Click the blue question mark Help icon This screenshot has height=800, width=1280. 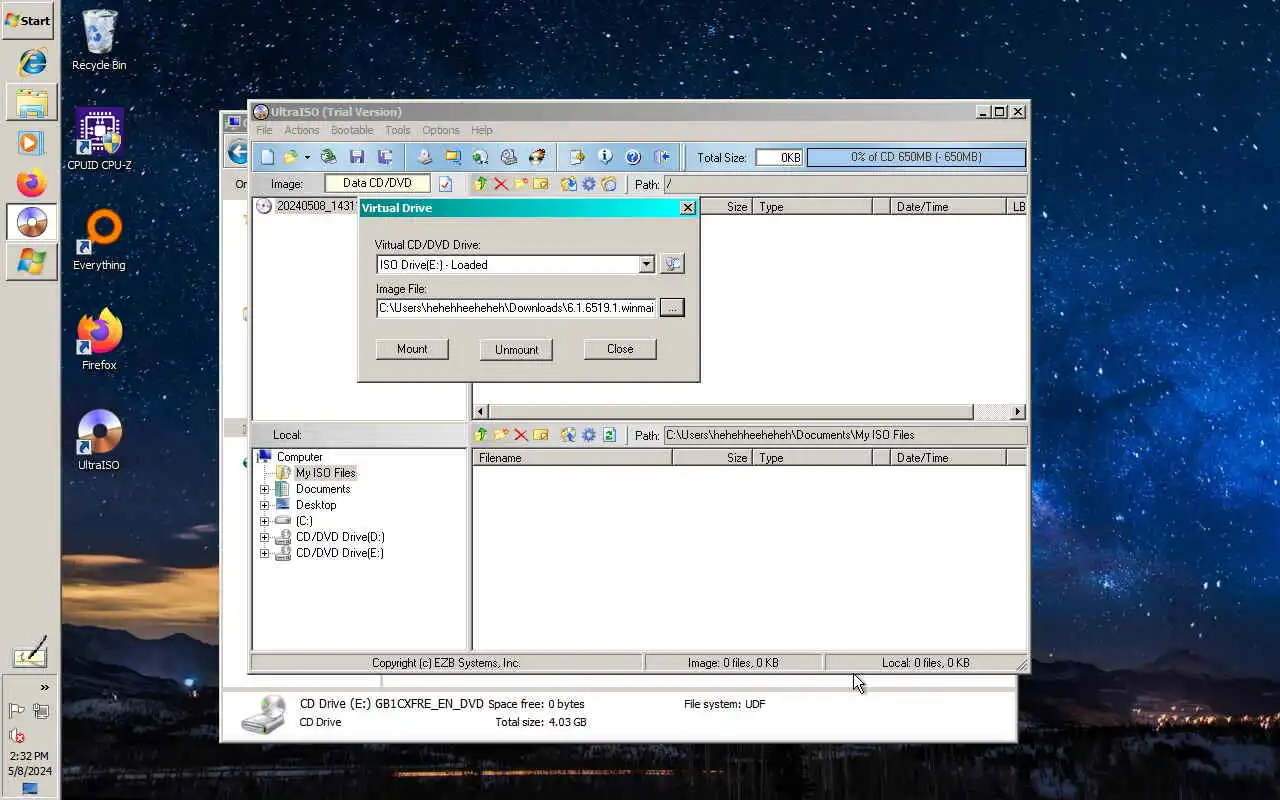pos(633,157)
